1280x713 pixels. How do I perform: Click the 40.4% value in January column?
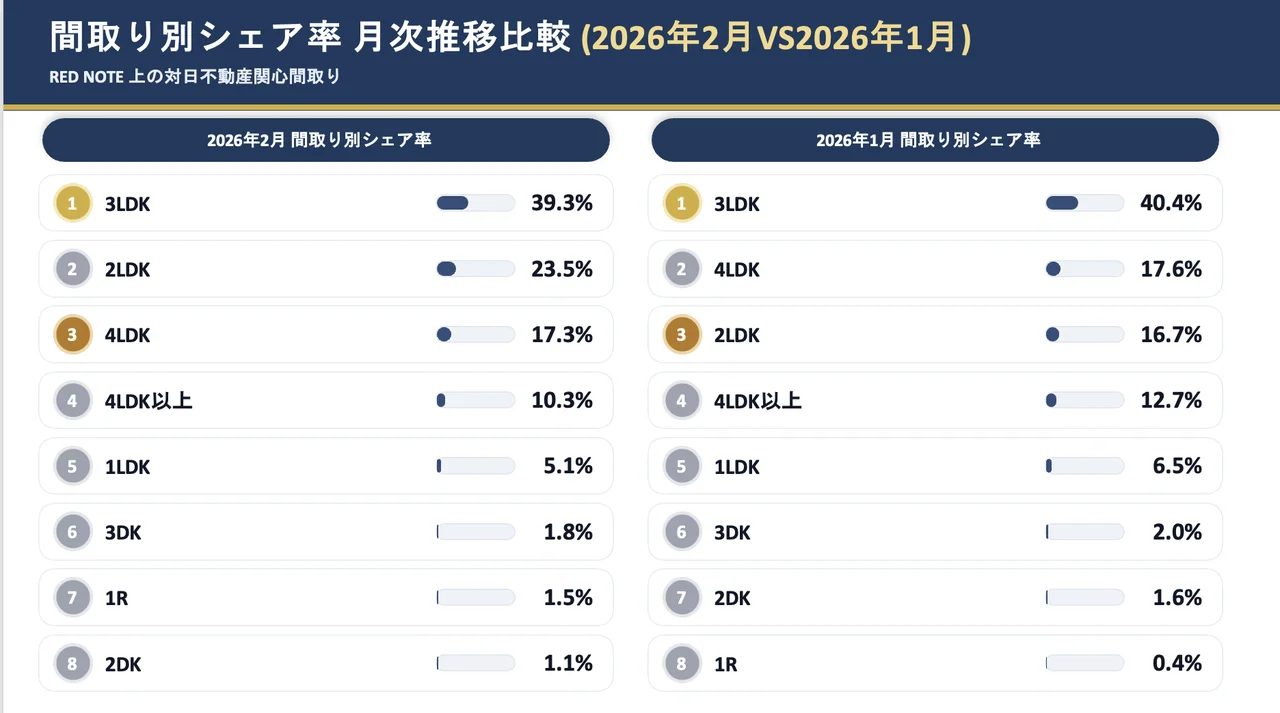click(x=1170, y=204)
